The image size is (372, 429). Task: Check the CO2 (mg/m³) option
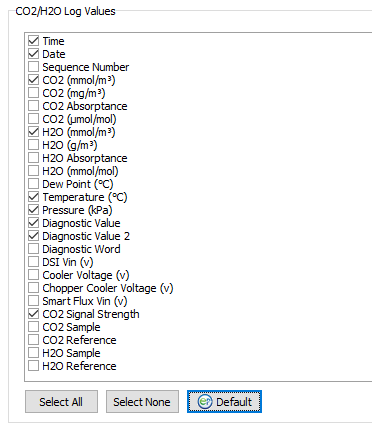[33, 93]
